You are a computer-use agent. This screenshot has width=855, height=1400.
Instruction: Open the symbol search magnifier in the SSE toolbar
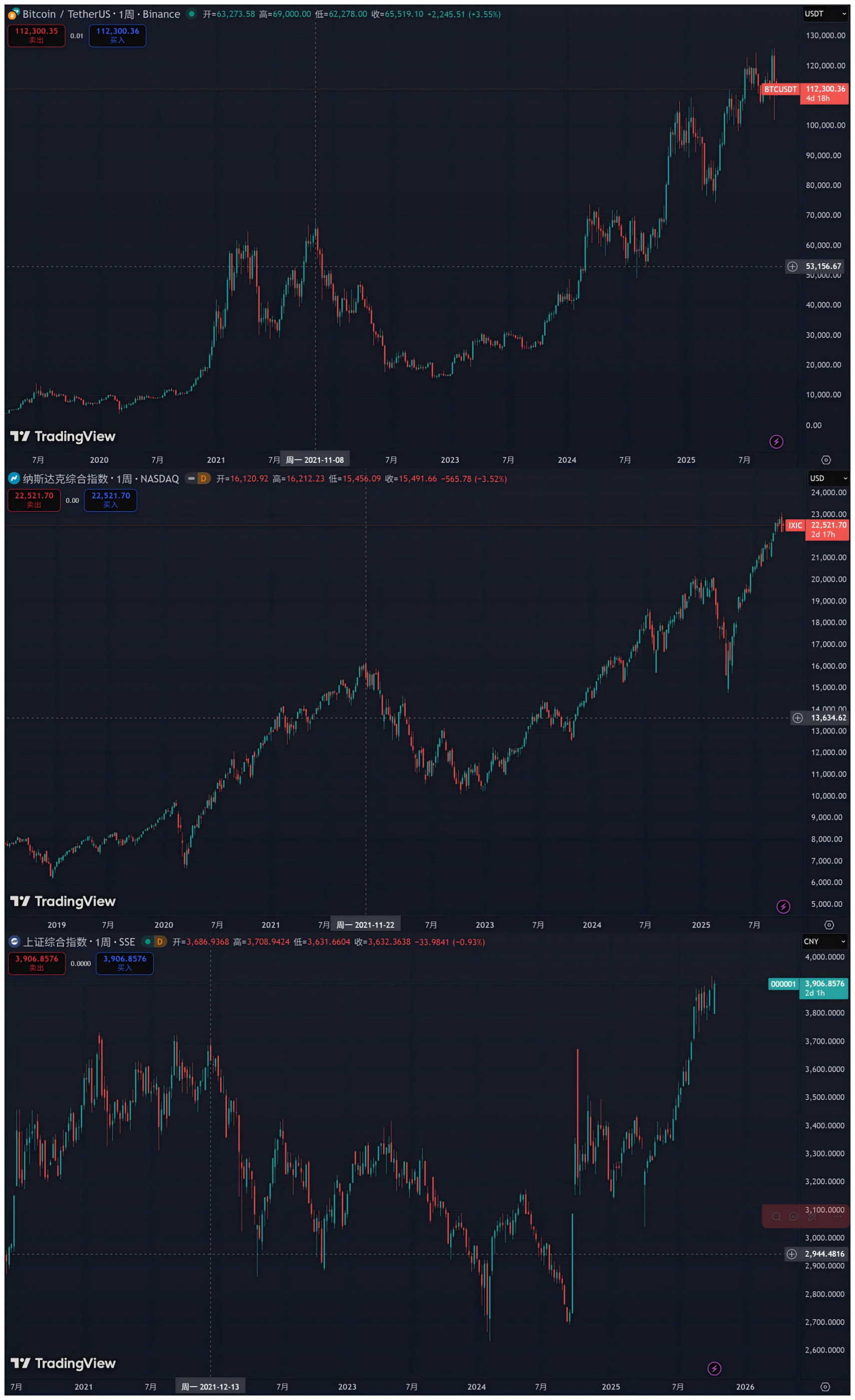click(x=777, y=1216)
